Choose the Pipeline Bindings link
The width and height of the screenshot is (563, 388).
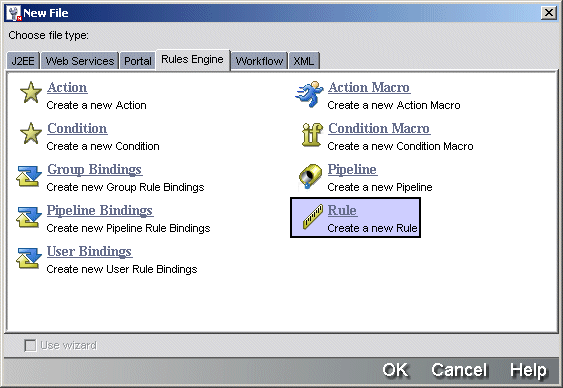100,210
